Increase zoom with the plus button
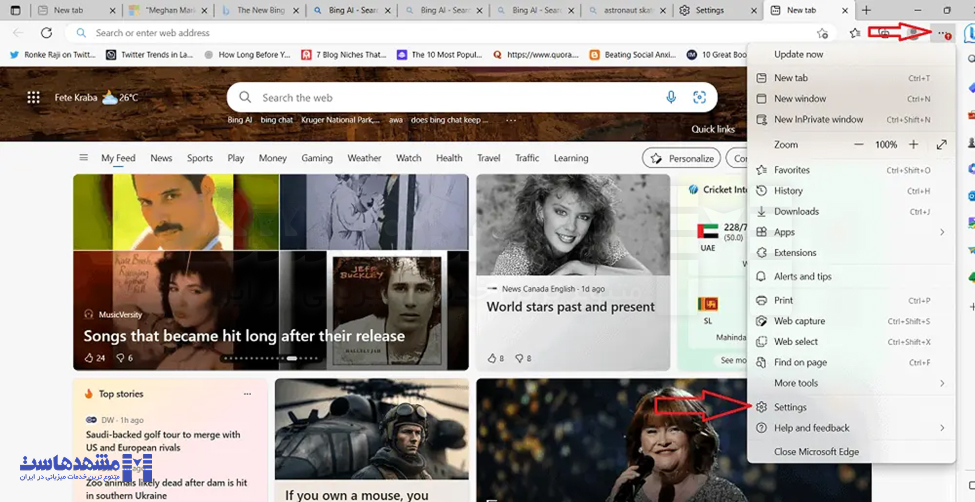Viewport: 975px width, 502px height. pos(913,145)
